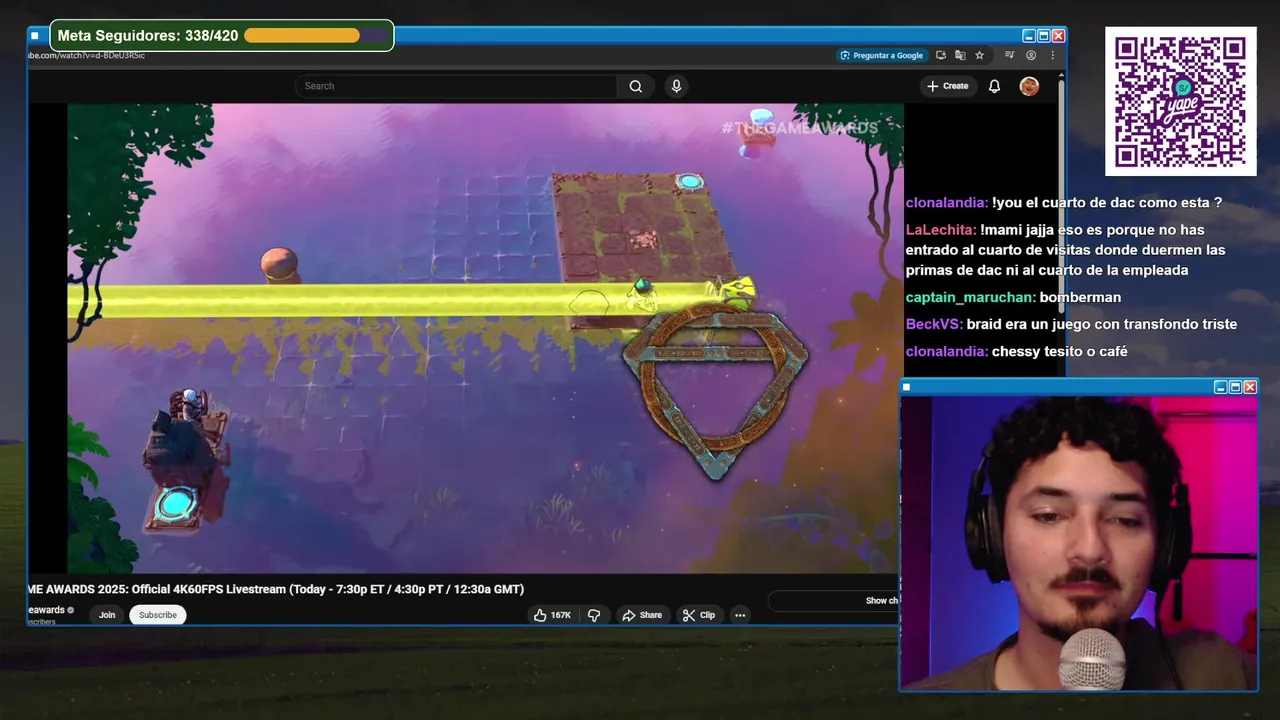Minimize the browser window
The width and height of the screenshot is (1280, 720).
point(1028,36)
